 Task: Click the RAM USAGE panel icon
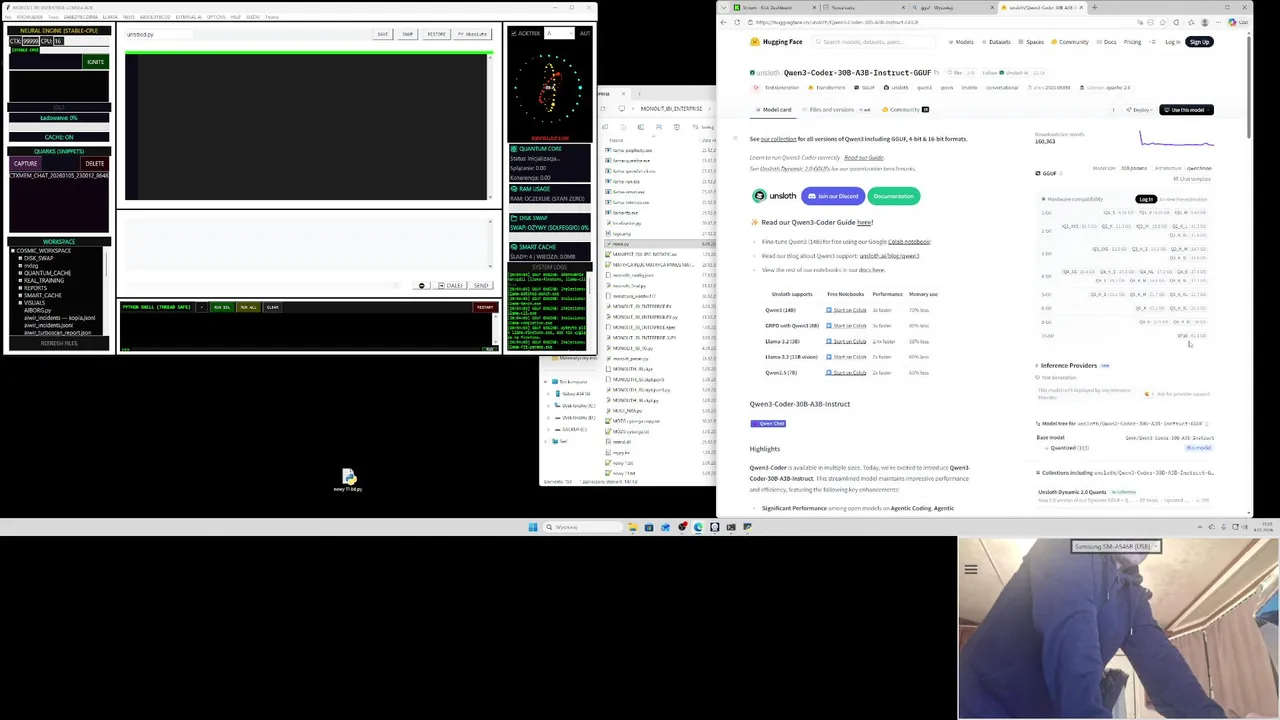514,189
